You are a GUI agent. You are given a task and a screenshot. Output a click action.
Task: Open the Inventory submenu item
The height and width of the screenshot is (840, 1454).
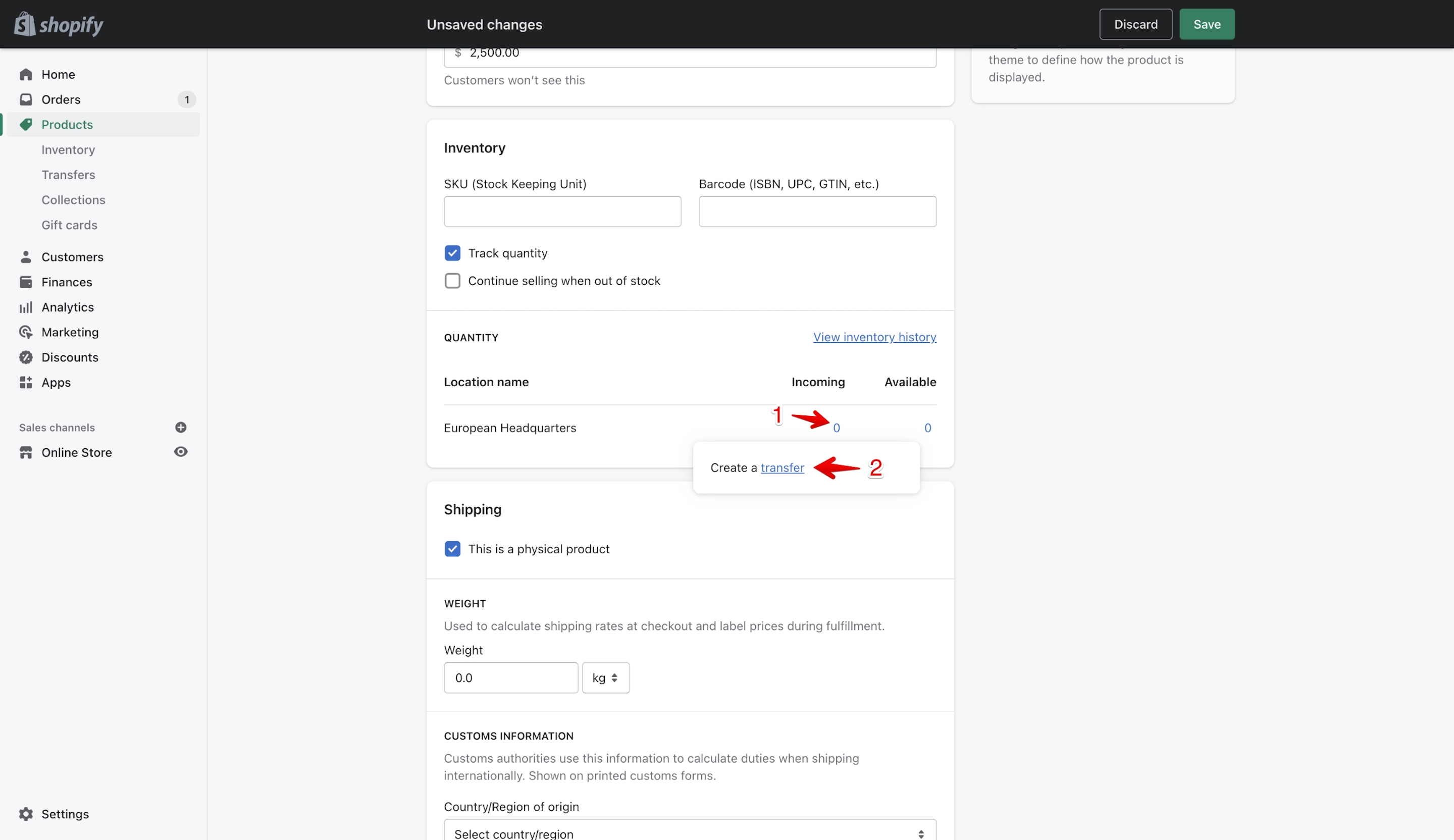pos(68,150)
